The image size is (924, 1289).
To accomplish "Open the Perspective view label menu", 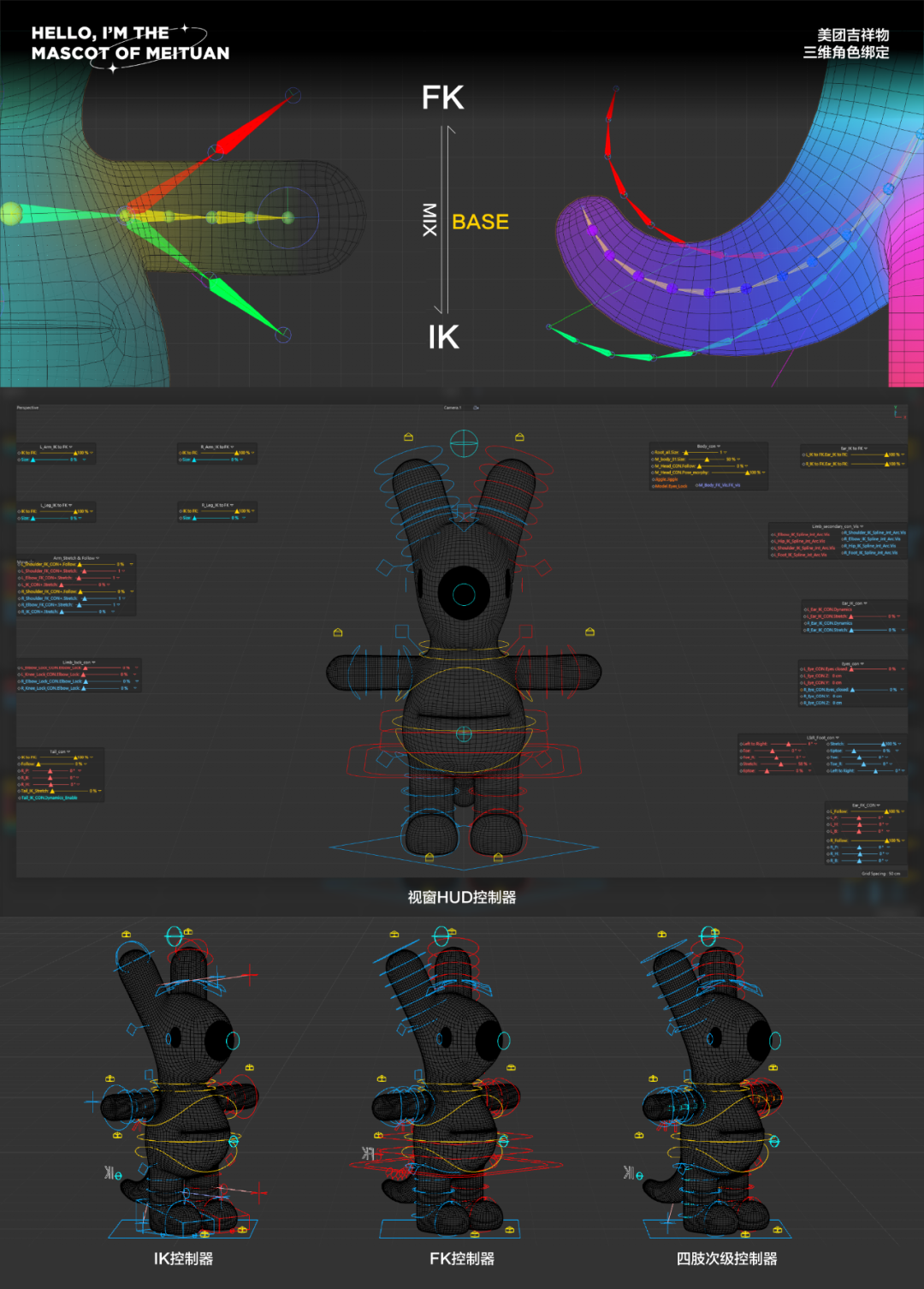I will tap(27, 407).
